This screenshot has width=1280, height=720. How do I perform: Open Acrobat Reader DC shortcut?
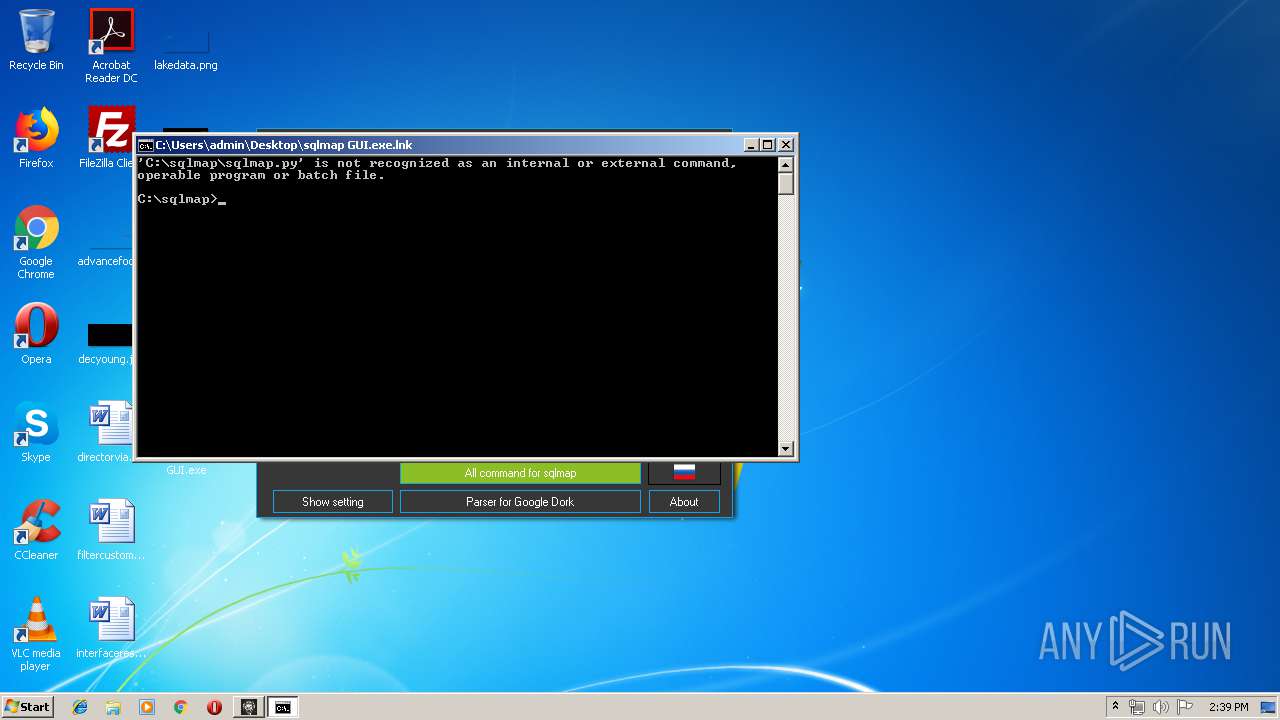point(111,46)
